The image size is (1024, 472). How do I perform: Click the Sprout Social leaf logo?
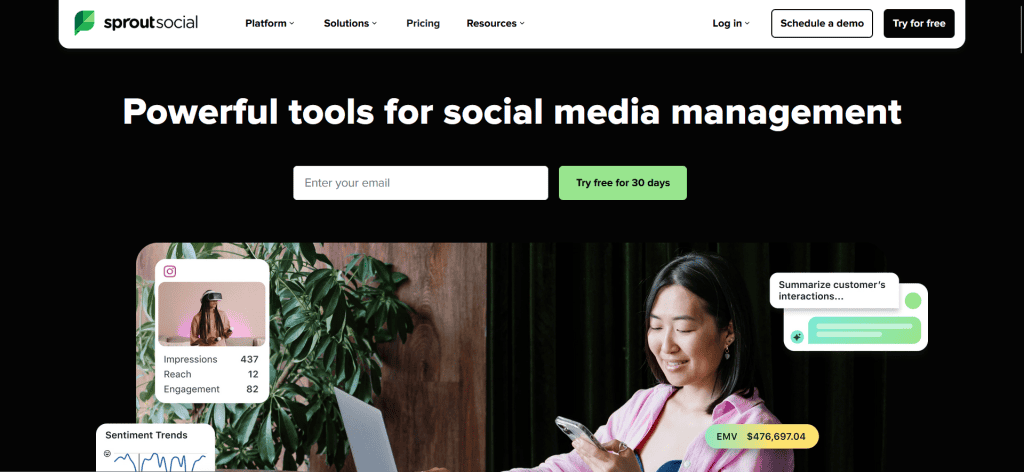[x=84, y=23]
